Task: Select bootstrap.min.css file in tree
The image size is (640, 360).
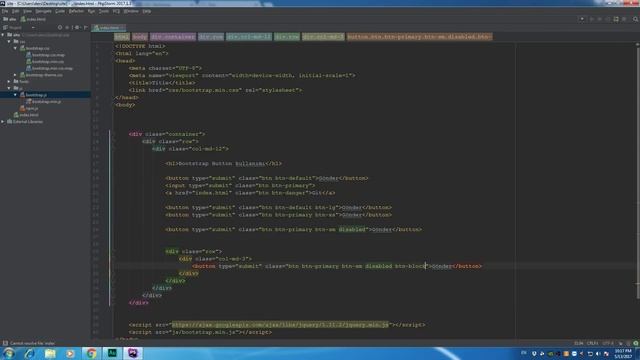Action: [45, 62]
